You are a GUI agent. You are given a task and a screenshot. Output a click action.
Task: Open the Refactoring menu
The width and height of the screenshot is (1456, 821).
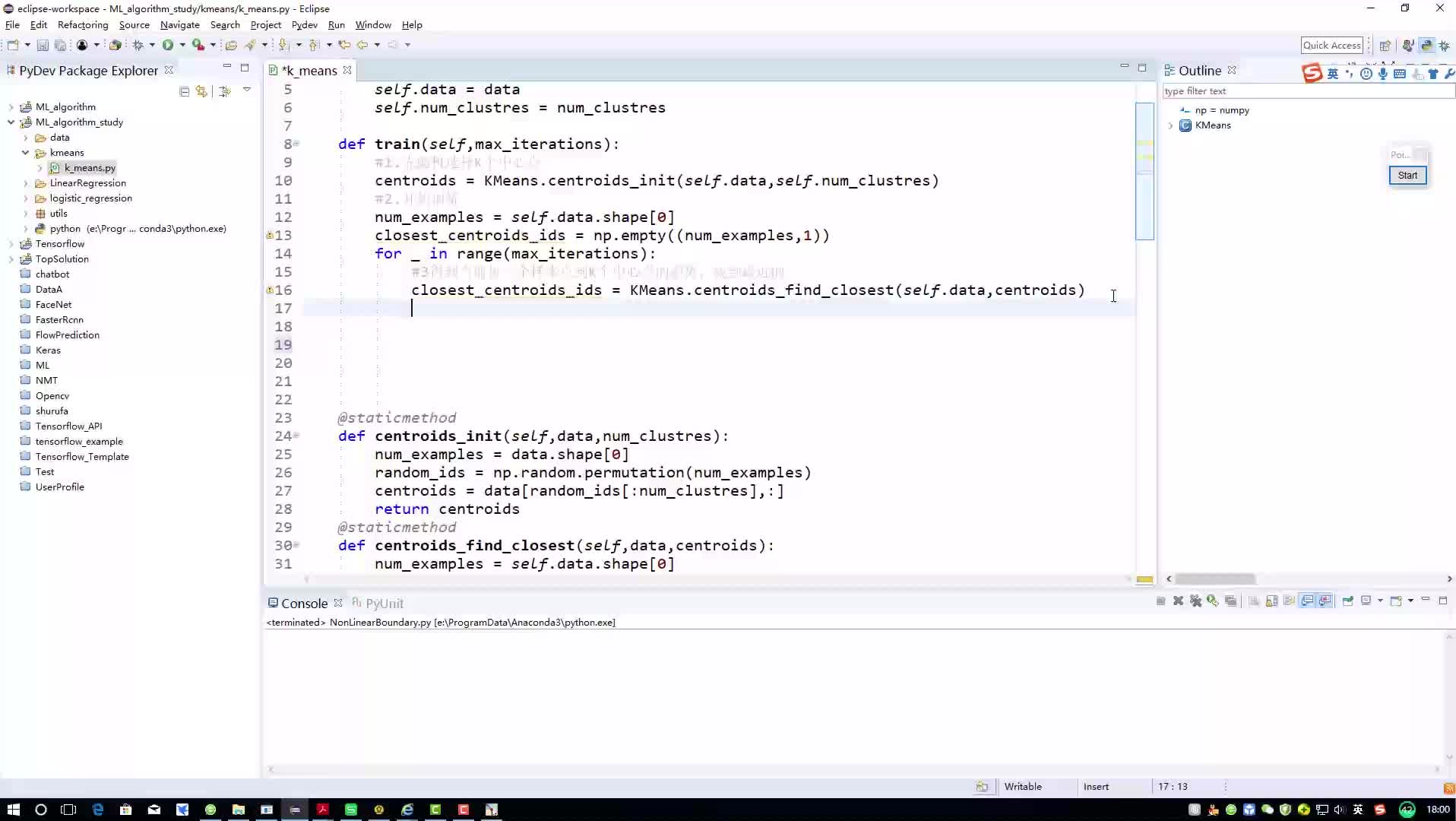tap(83, 25)
